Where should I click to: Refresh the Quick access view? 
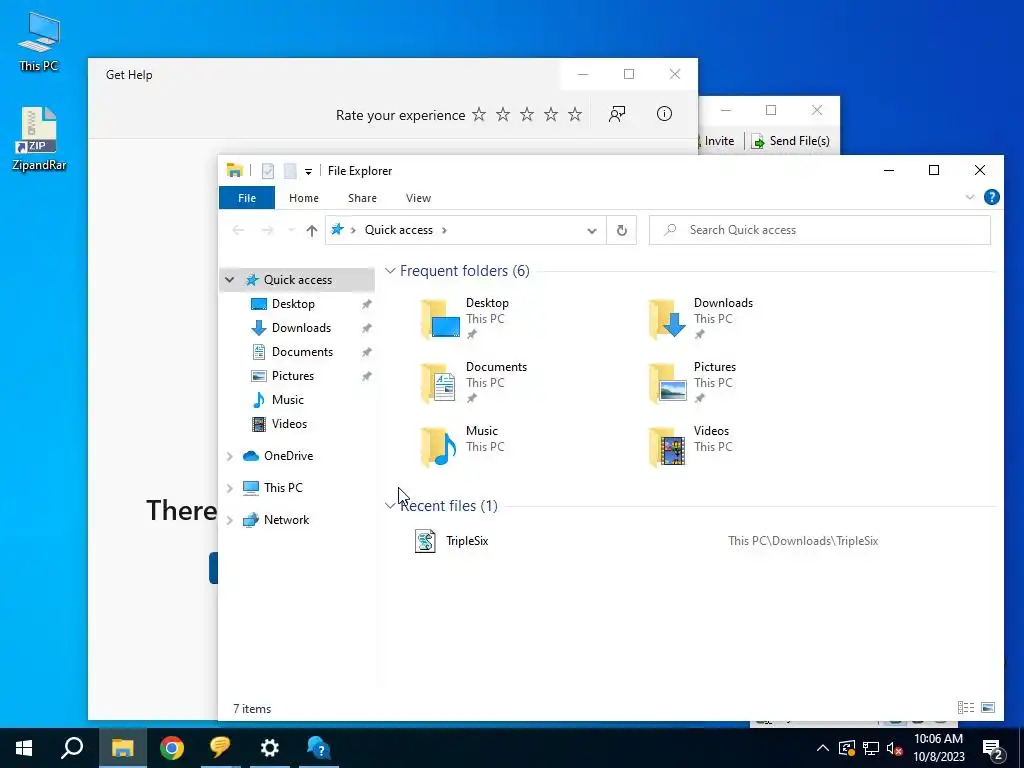click(x=622, y=230)
